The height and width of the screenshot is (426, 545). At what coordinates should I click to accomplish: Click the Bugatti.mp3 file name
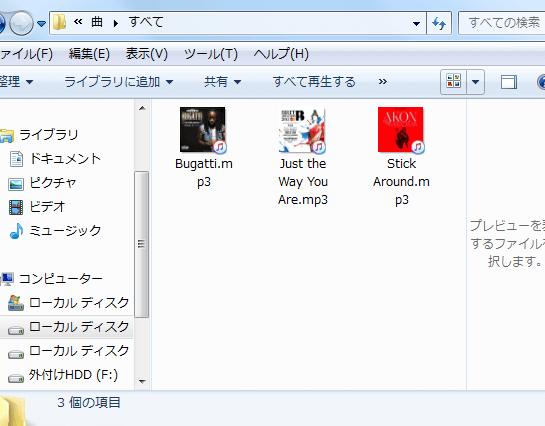click(x=204, y=173)
